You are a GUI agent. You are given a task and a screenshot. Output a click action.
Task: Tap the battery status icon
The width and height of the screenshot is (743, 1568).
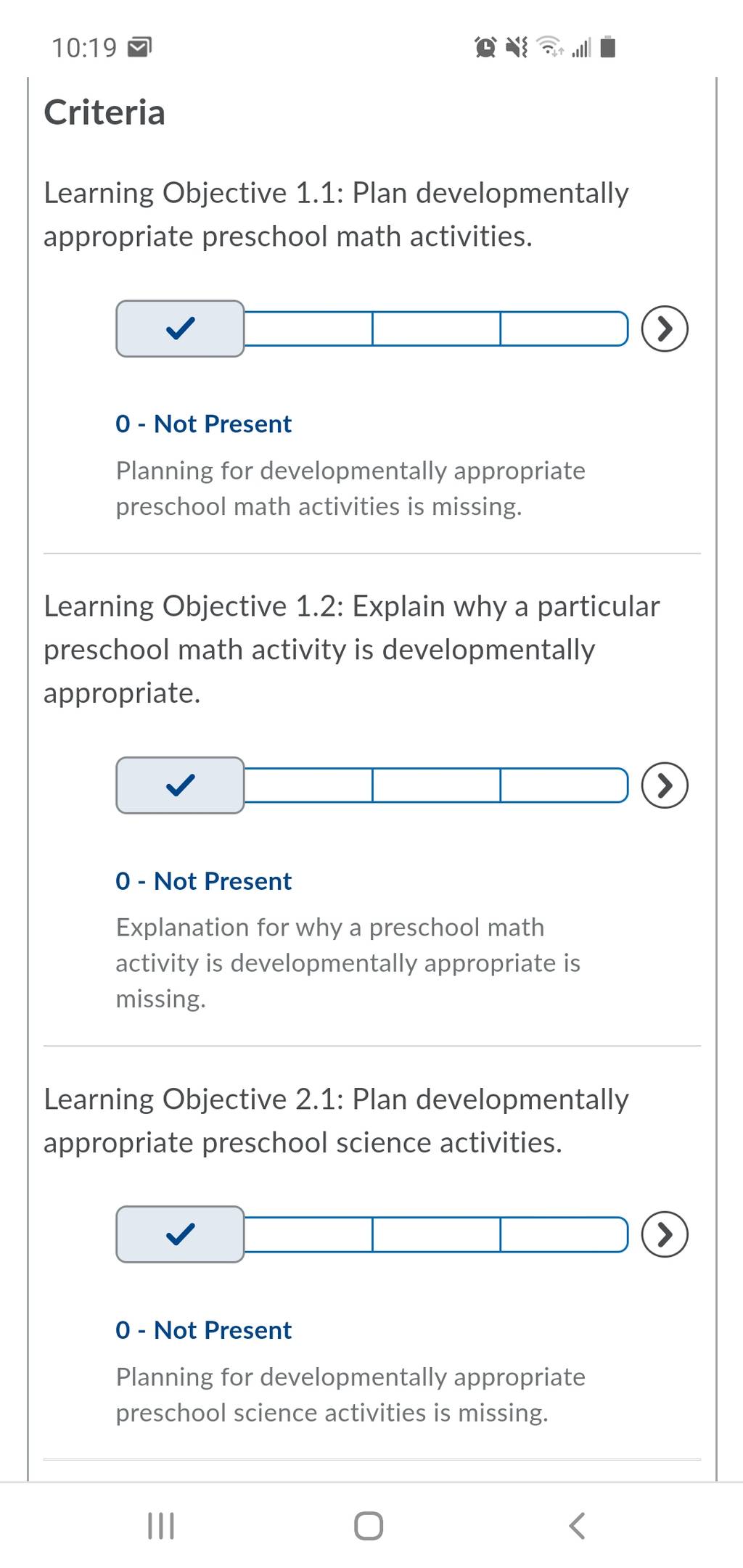point(609,47)
